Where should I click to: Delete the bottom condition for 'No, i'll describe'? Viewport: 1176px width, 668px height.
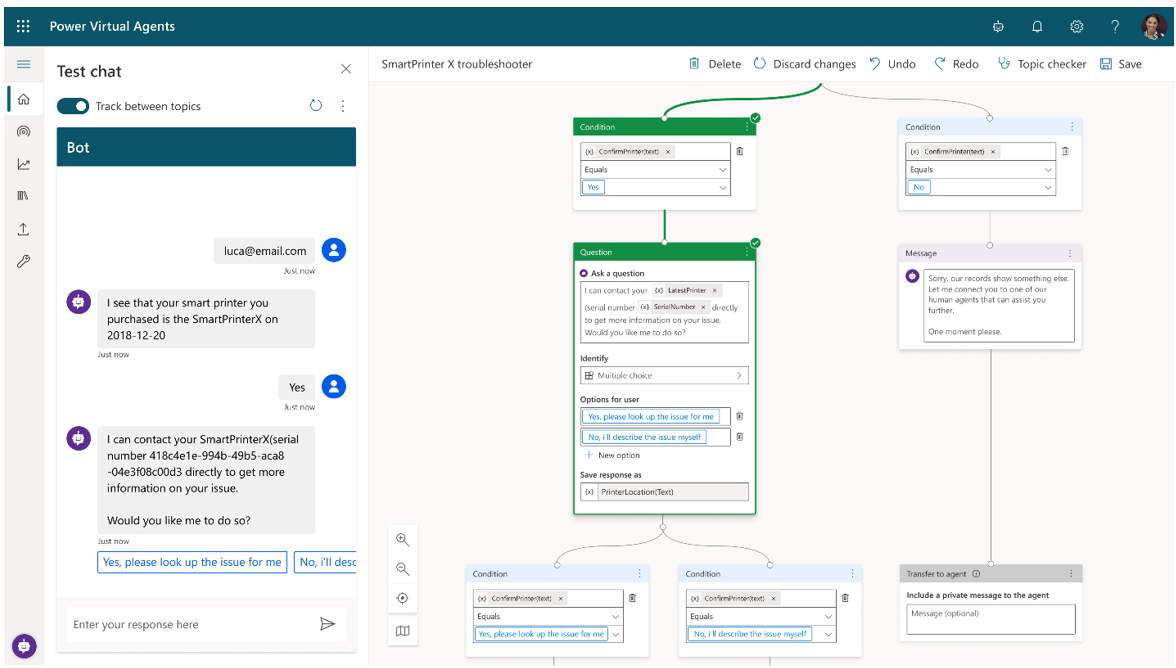845,598
